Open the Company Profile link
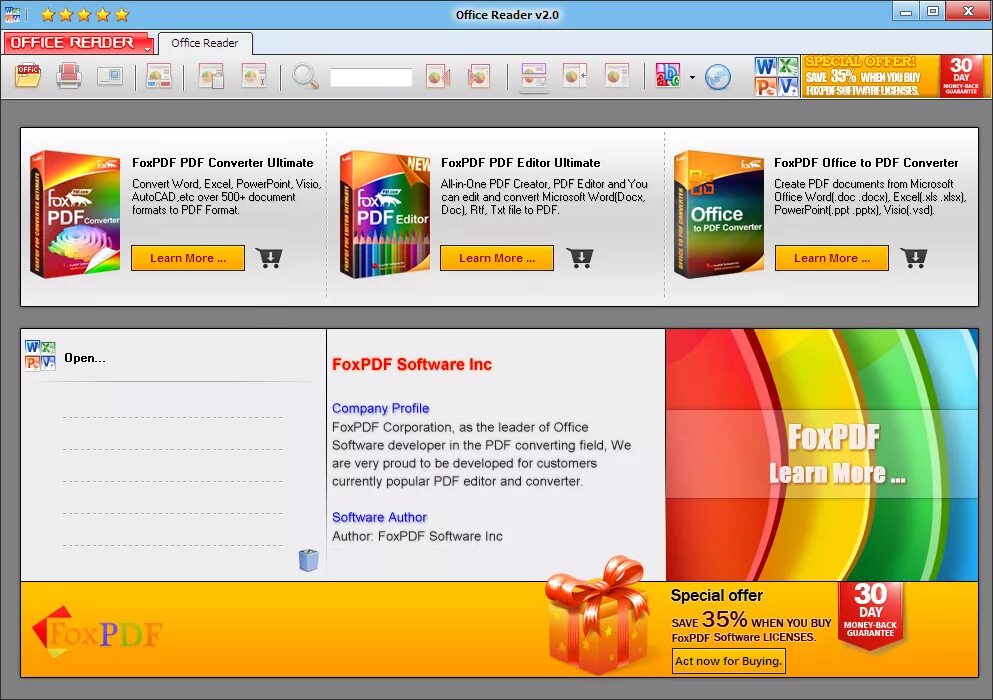The image size is (993, 700). click(381, 409)
